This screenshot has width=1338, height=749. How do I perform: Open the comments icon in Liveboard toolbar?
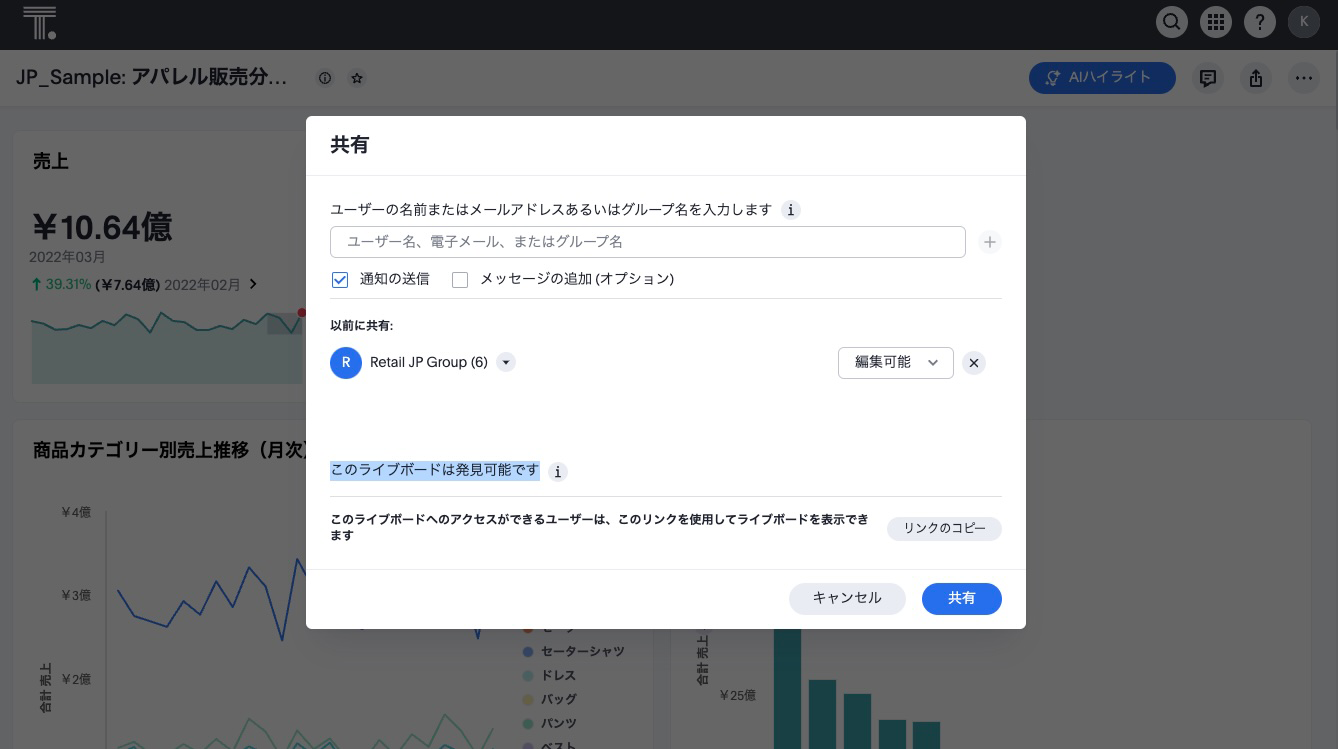[1208, 78]
